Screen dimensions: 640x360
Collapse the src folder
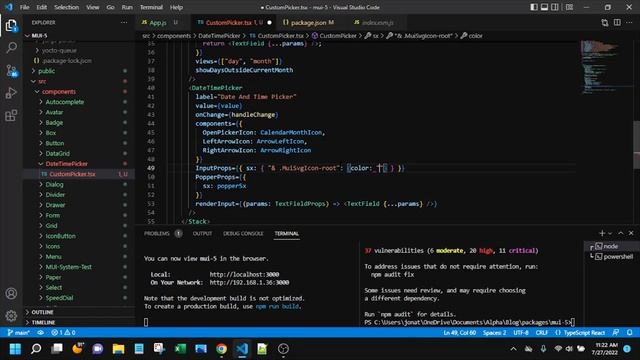(42, 81)
